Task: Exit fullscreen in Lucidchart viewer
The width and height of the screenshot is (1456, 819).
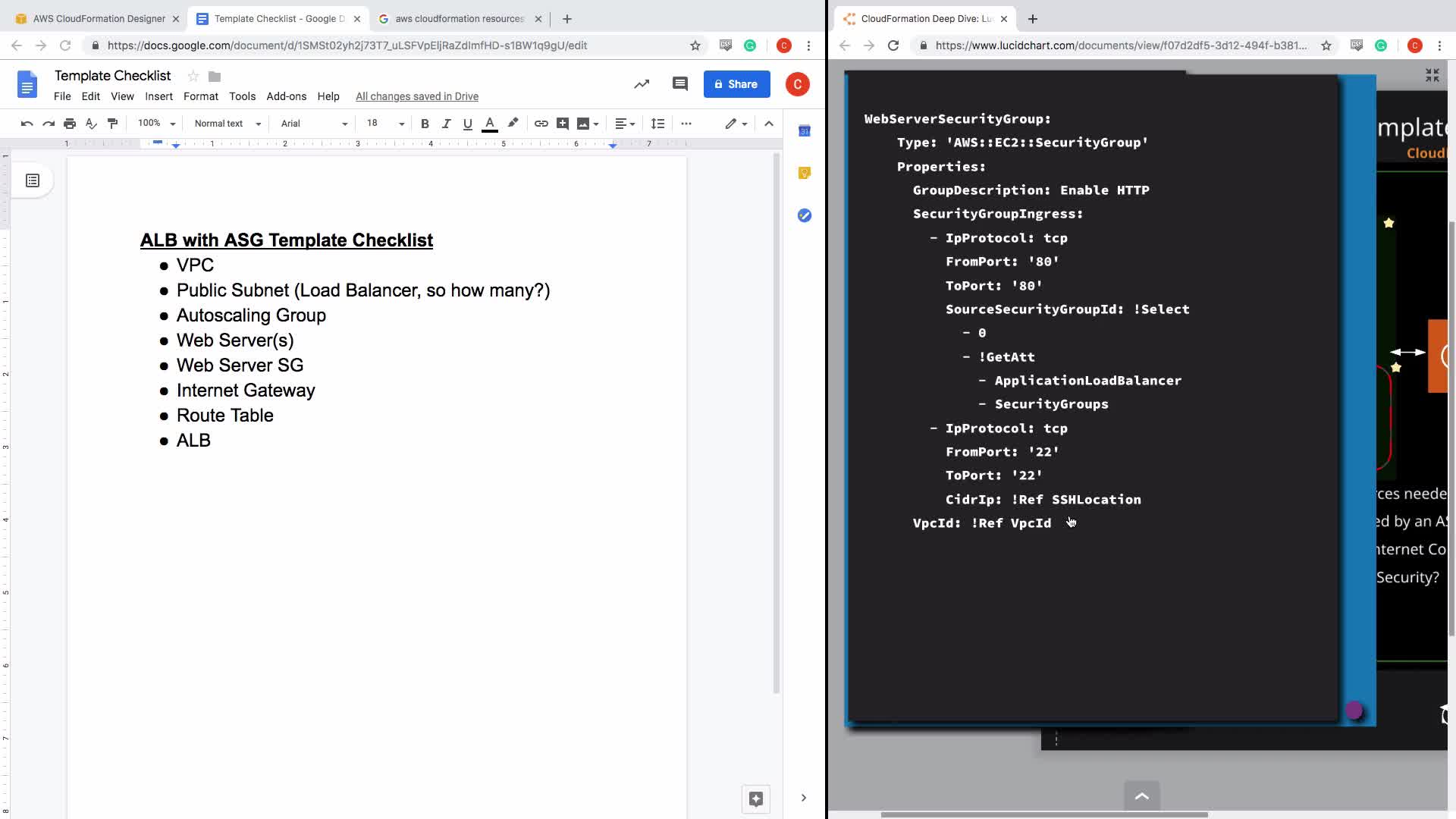Action: pos(1432,75)
